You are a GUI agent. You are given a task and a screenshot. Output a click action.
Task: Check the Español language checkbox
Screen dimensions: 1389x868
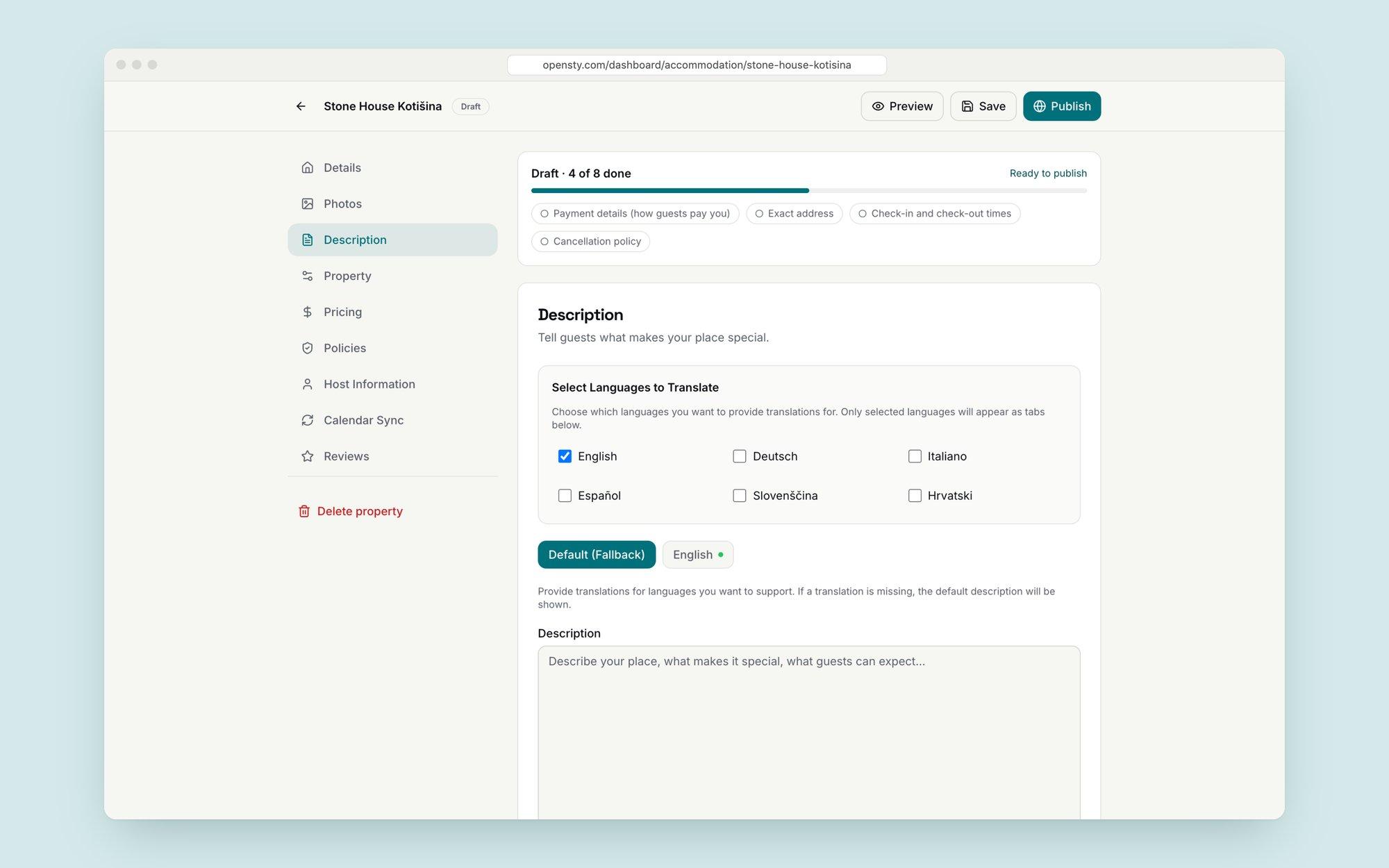tap(565, 496)
